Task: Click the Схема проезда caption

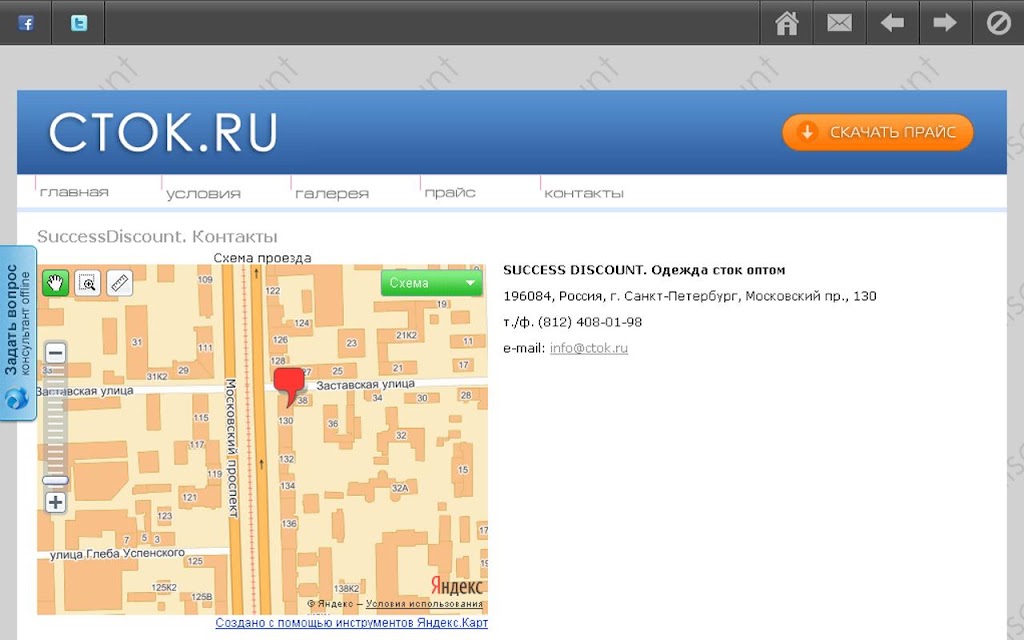Action: (x=263, y=258)
